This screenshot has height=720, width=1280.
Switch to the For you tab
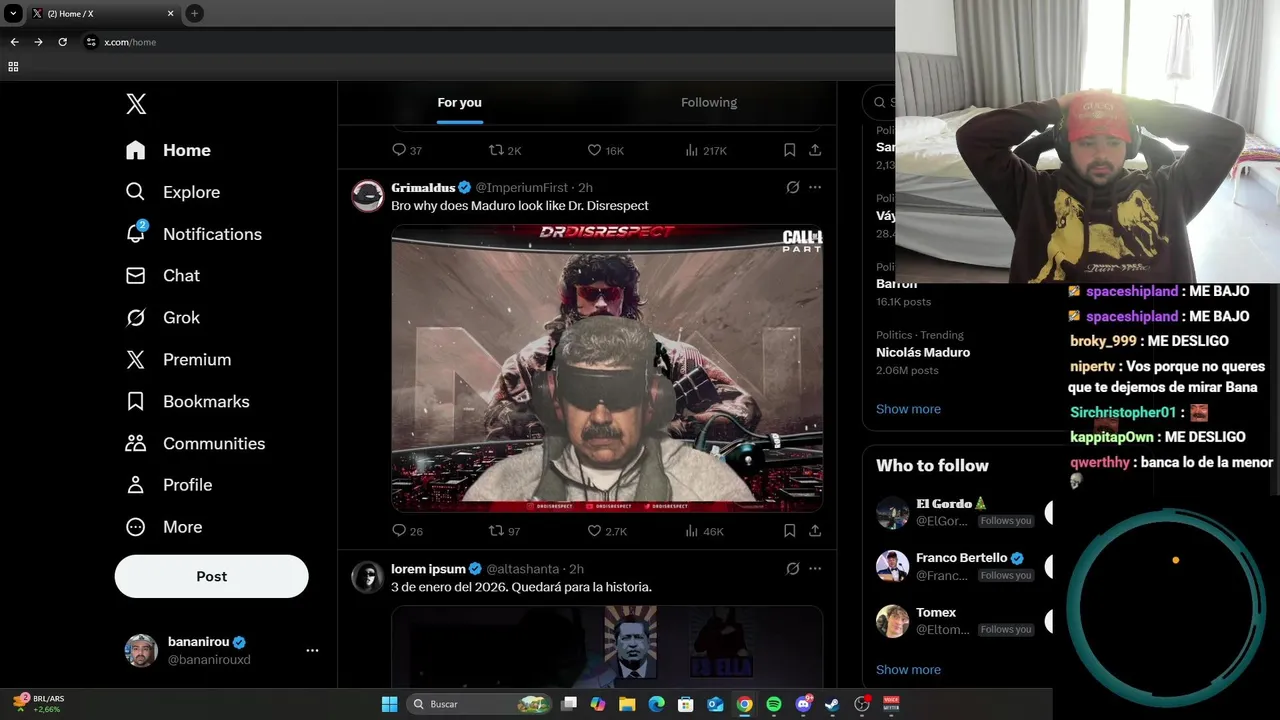pos(459,102)
